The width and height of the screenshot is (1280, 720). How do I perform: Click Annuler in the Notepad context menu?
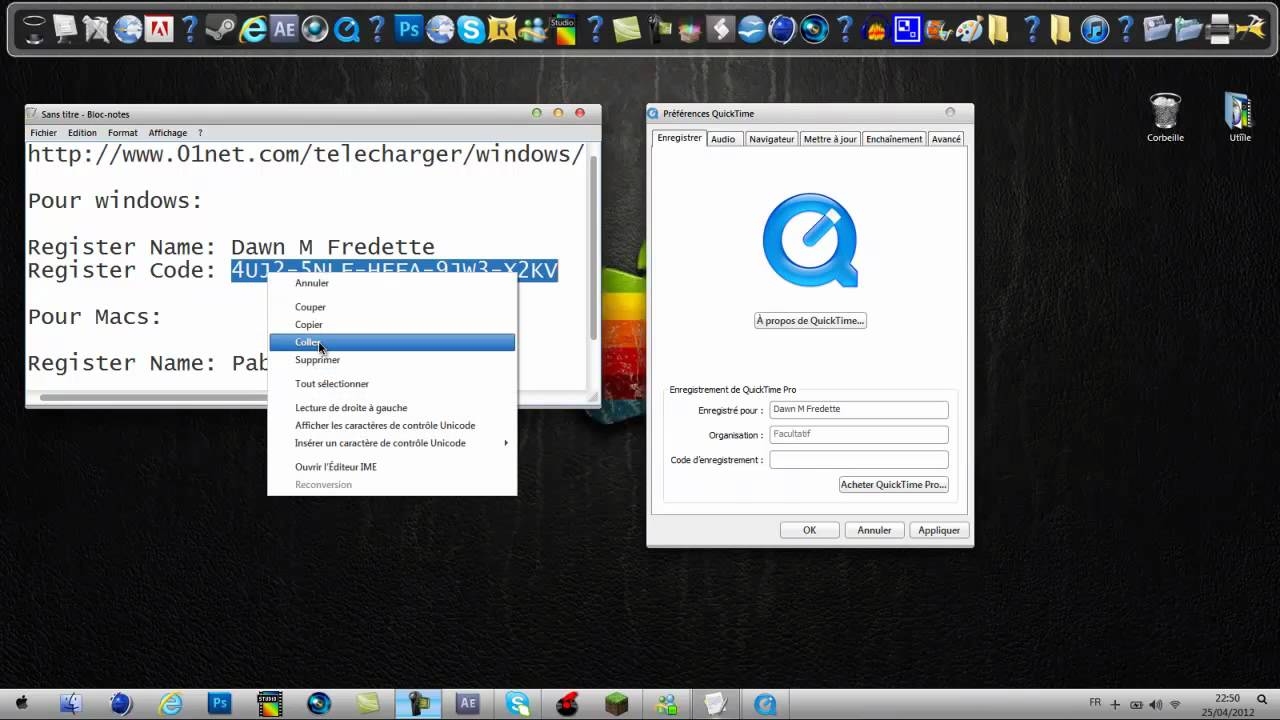[392, 283]
